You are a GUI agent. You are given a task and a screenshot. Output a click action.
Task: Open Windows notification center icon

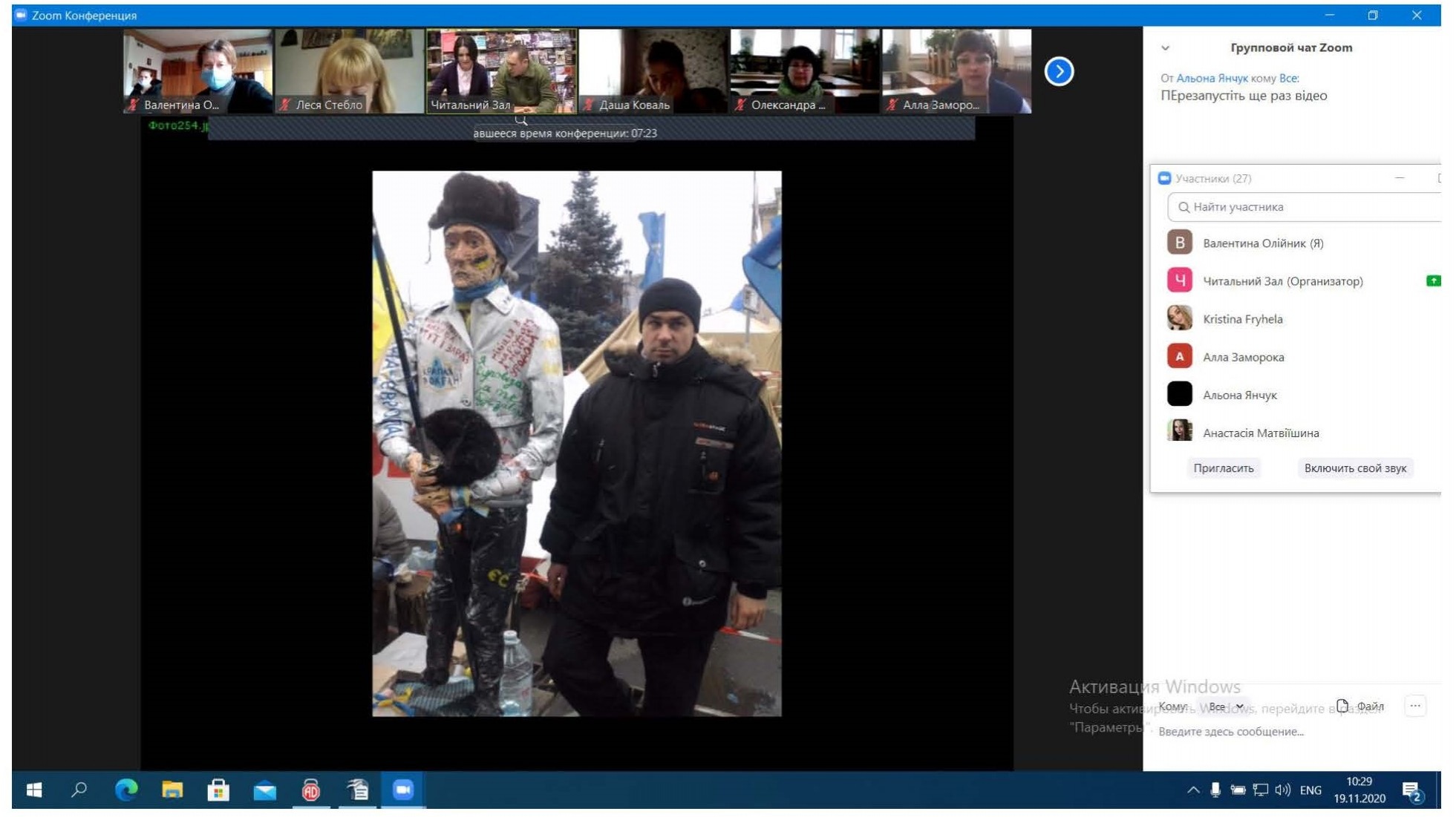1411,791
